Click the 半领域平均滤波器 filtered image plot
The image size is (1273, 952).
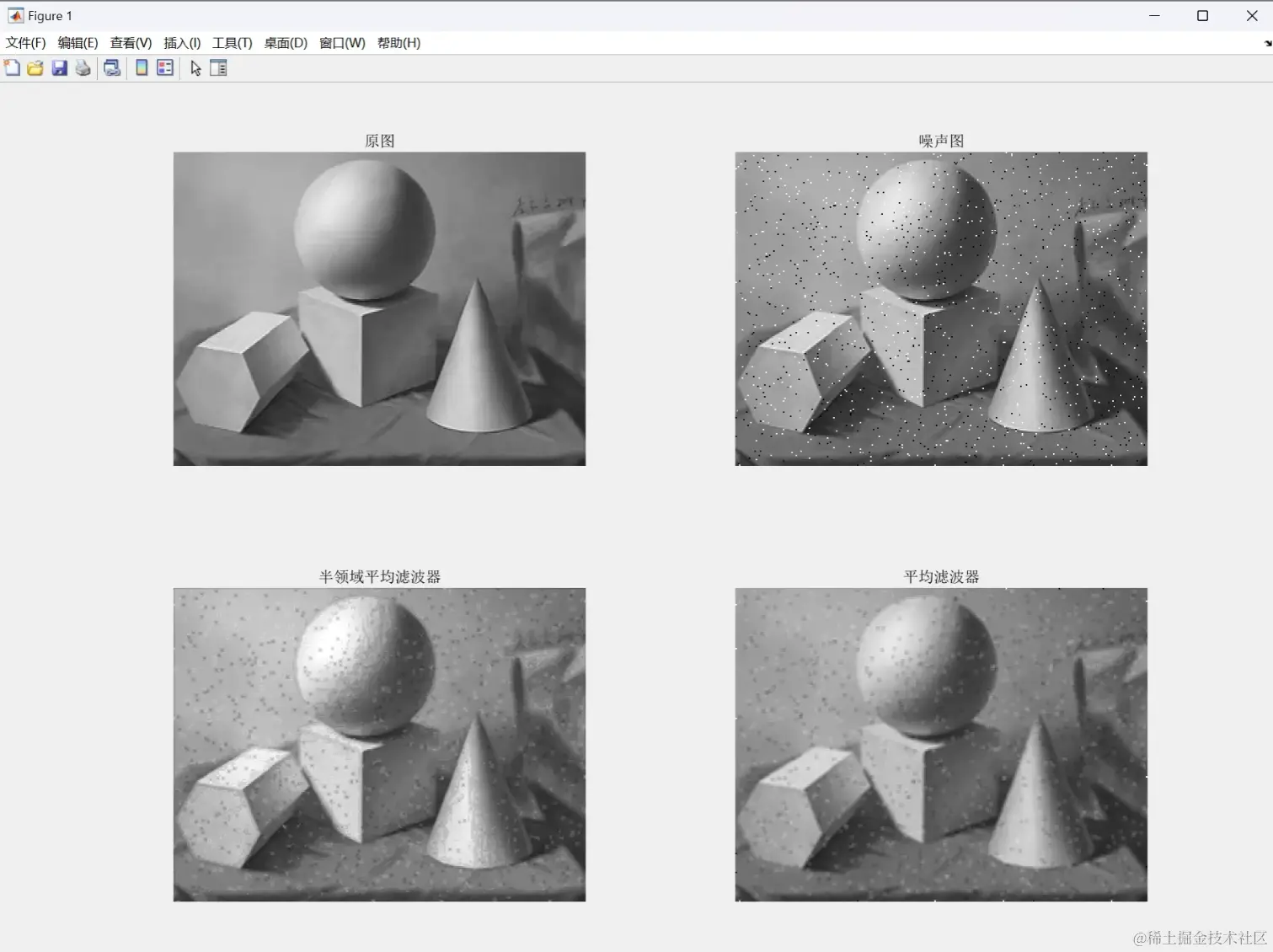click(379, 745)
